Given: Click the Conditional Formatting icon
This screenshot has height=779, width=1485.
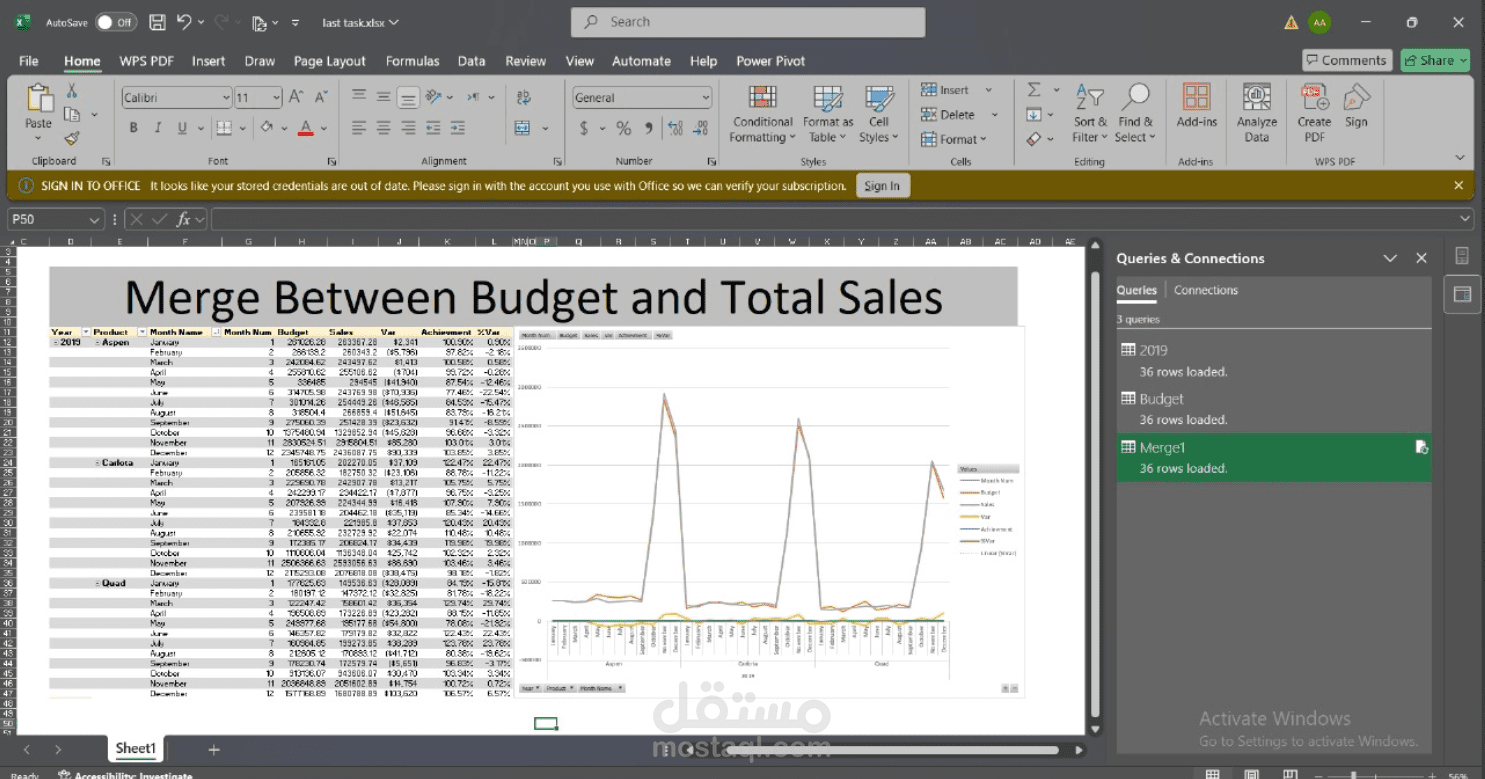Looking at the screenshot, I should [762, 98].
